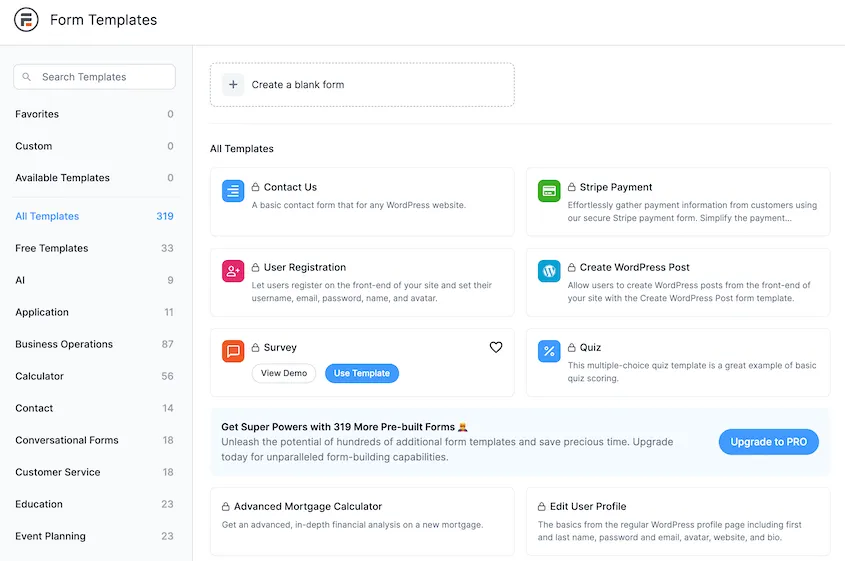Open View Demo for Survey

284,373
